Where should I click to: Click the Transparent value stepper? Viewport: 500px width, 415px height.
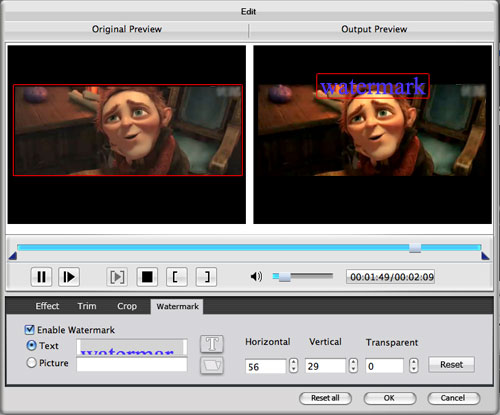[x=414, y=365]
